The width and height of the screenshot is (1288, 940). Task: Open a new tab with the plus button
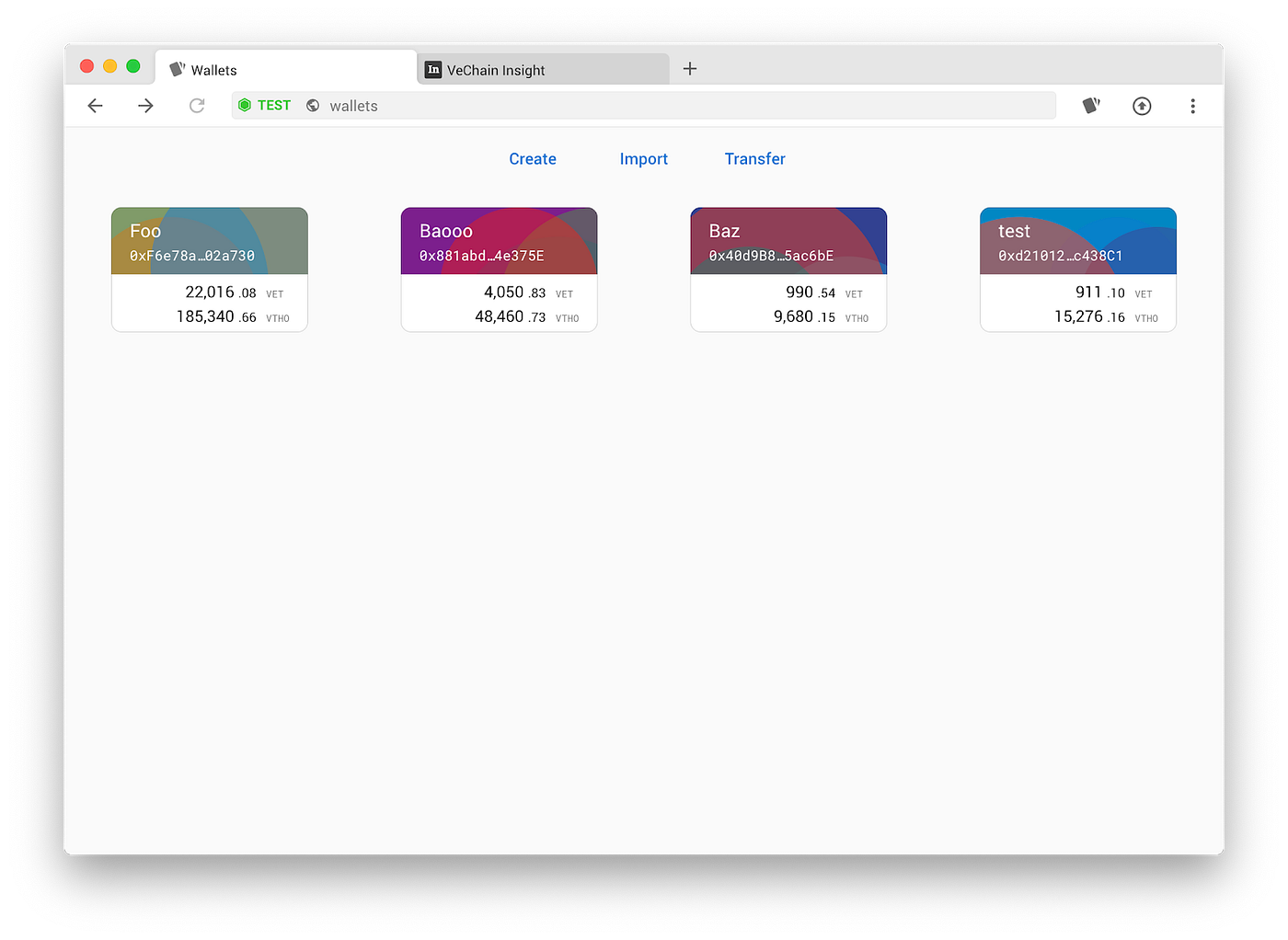[x=690, y=68]
